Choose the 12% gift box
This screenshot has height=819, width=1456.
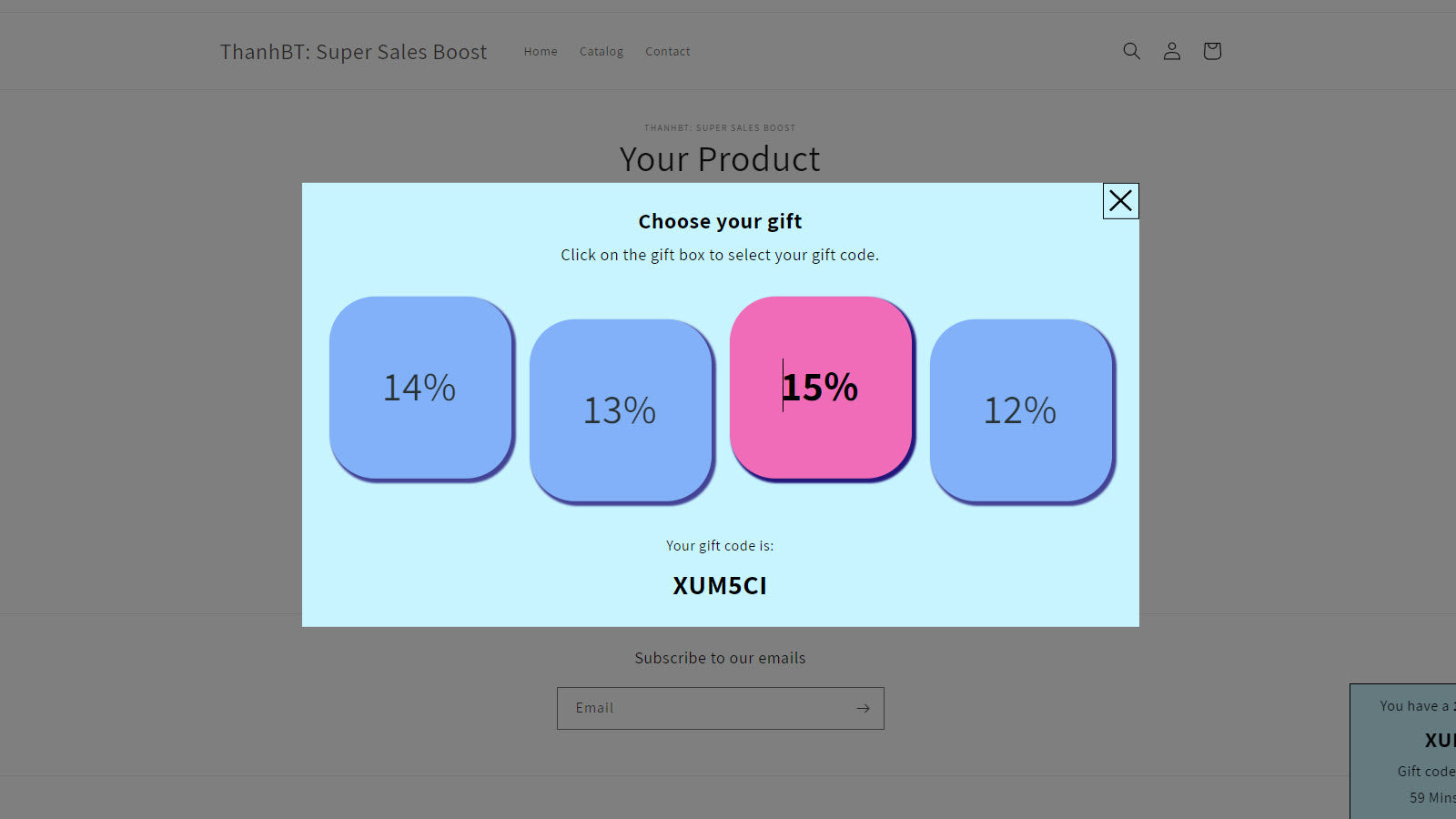tap(1021, 410)
